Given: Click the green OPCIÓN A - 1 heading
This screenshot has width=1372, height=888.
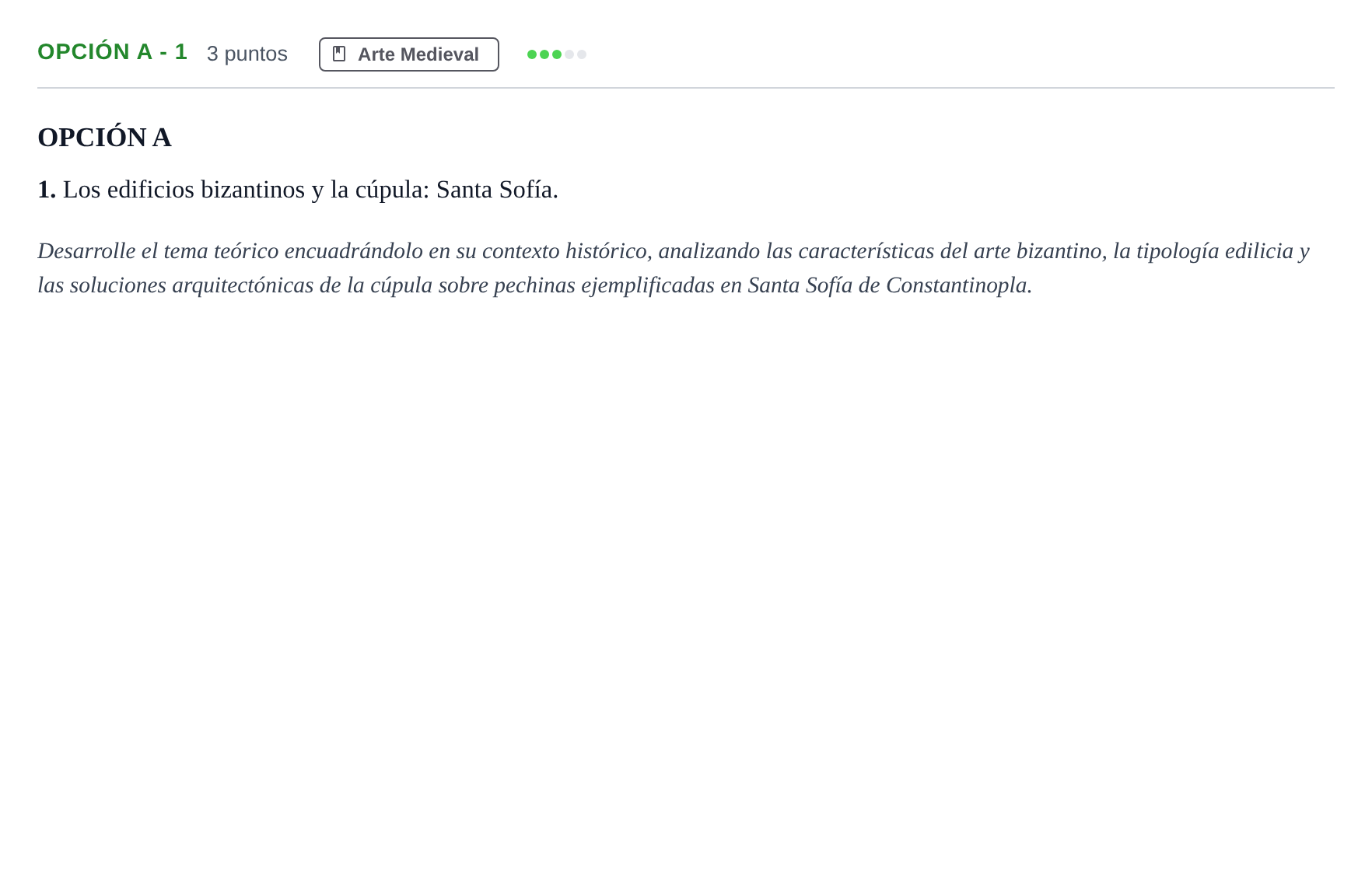Looking at the screenshot, I should tap(112, 52).
